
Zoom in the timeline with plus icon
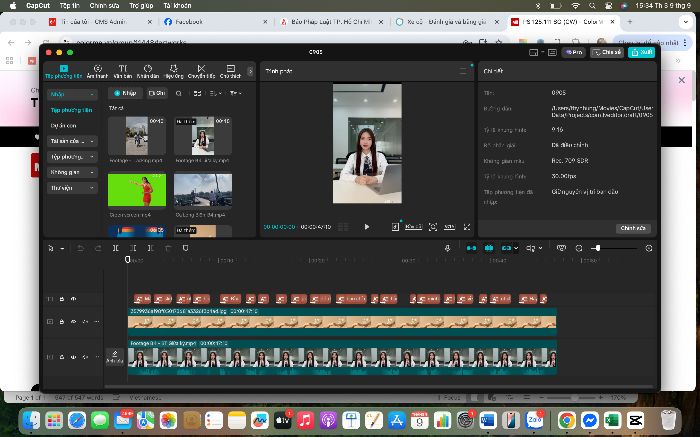pyautogui.click(x=649, y=248)
